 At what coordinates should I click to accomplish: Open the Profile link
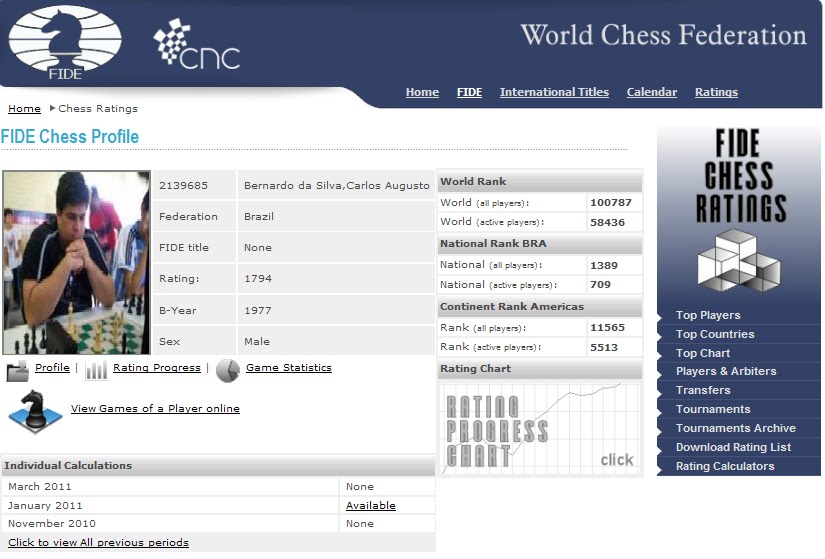click(x=52, y=367)
